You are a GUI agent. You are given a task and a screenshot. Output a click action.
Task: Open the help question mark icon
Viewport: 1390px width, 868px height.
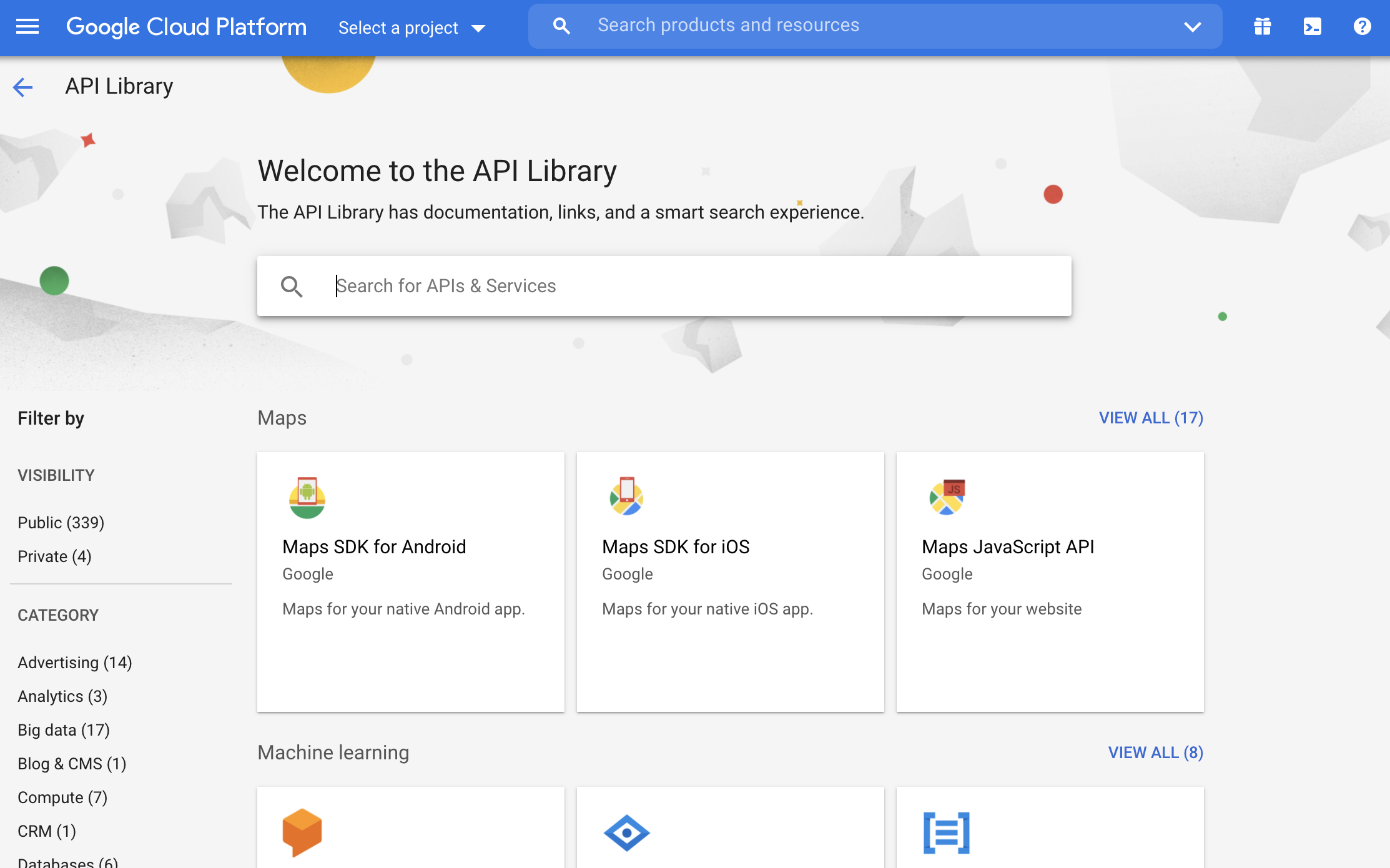(1362, 26)
